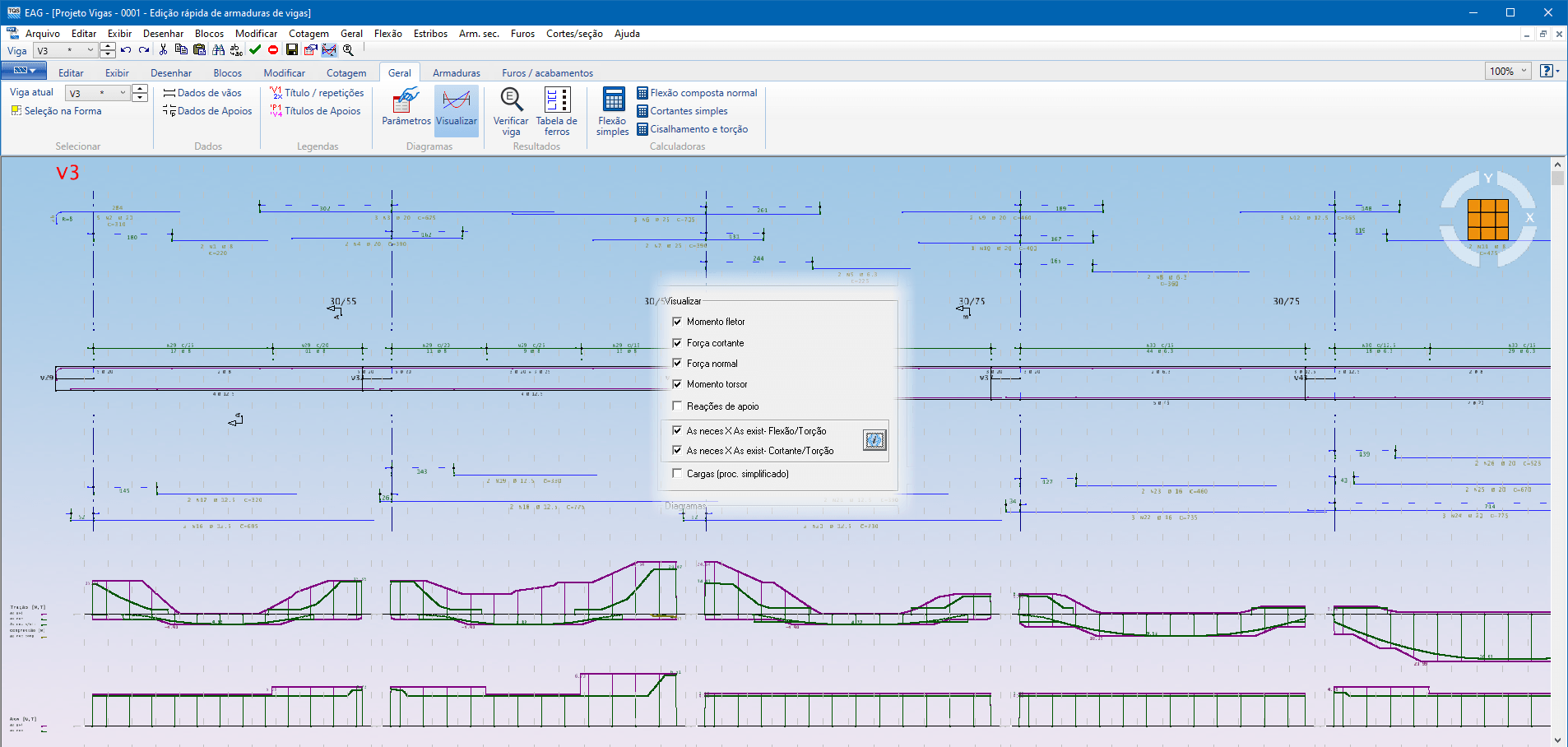
Task: Open the 100% zoom dropdown
Action: (x=1507, y=72)
